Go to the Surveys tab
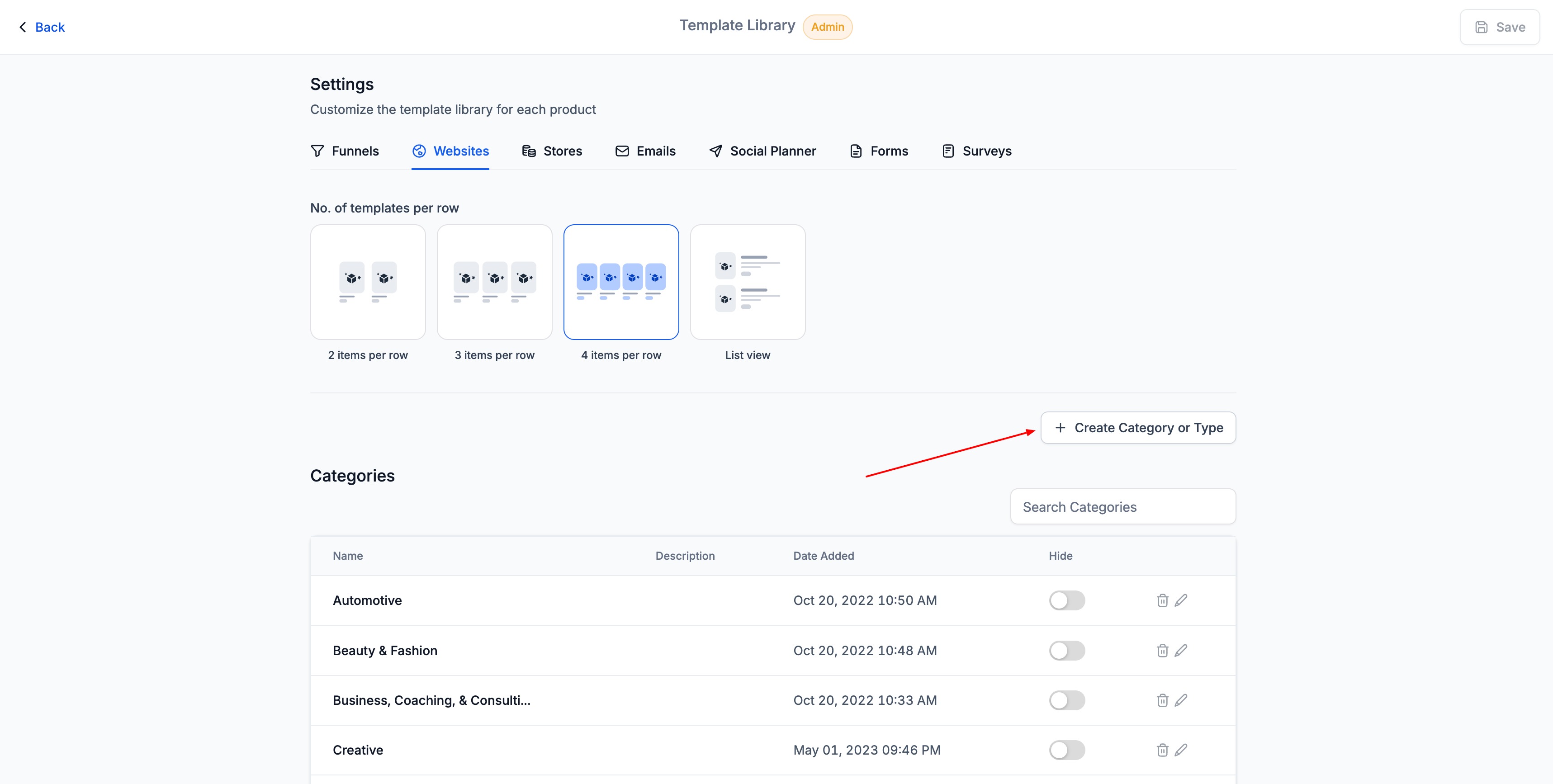Viewport: 1553px width, 784px height. pyautogui.click(x=977, y=151)
